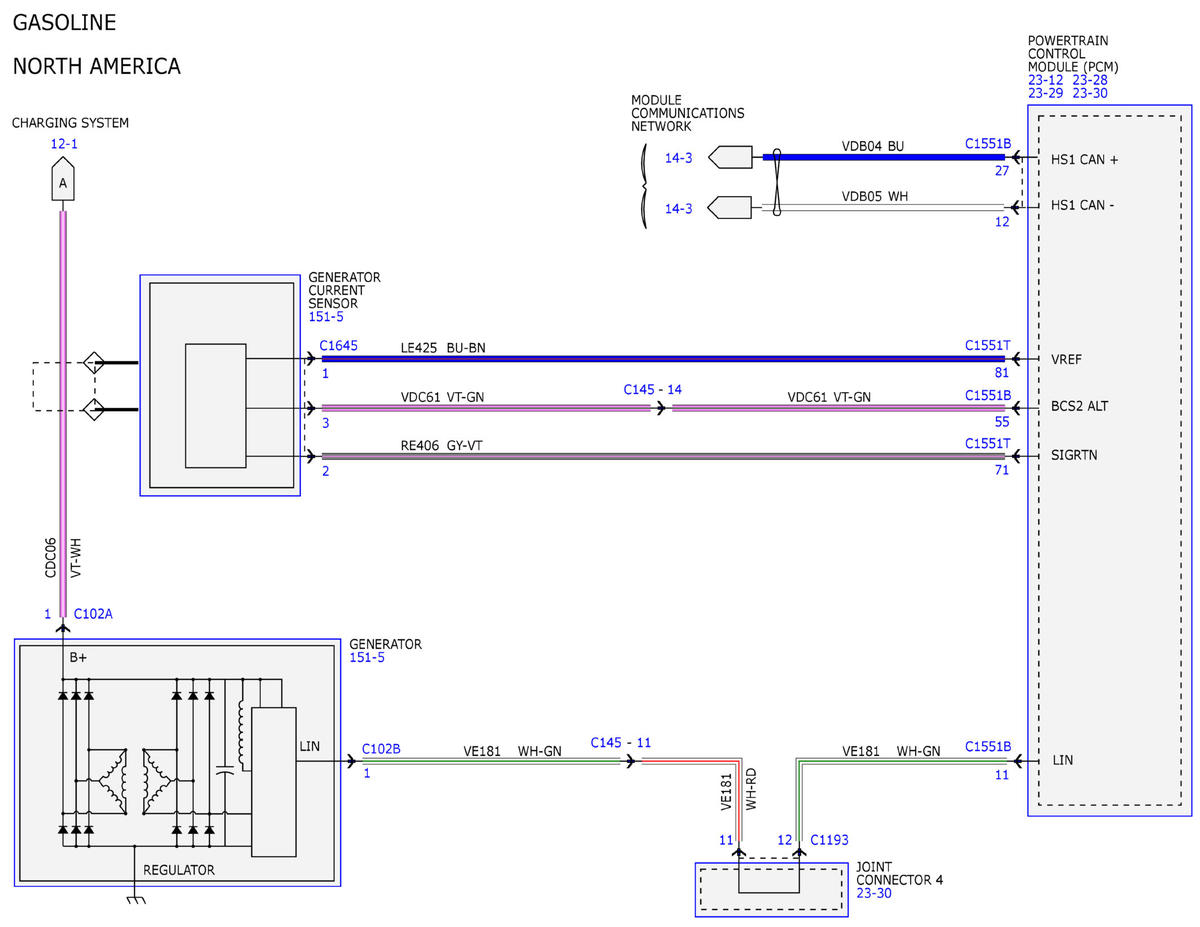Image resolution: width=1200 pixels, height=927 pixels.
Task: Select connector label C1193 at the joint connector
Action: (830, 840)
